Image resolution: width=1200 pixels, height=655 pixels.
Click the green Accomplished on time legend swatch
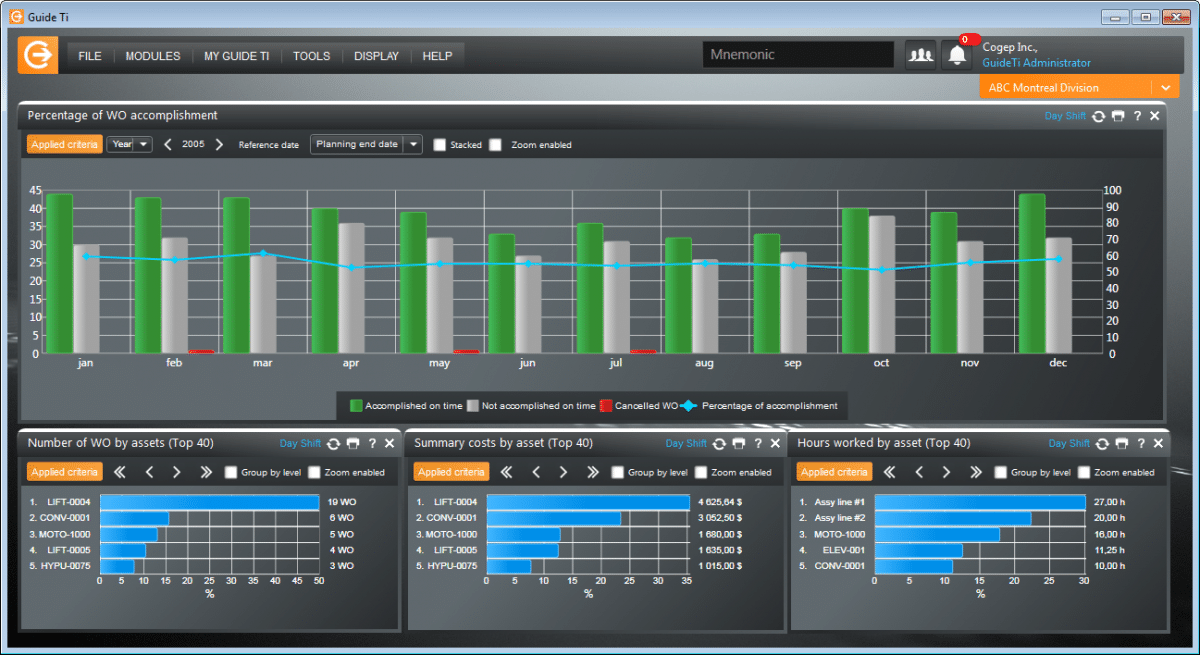(x=356, y=406)
